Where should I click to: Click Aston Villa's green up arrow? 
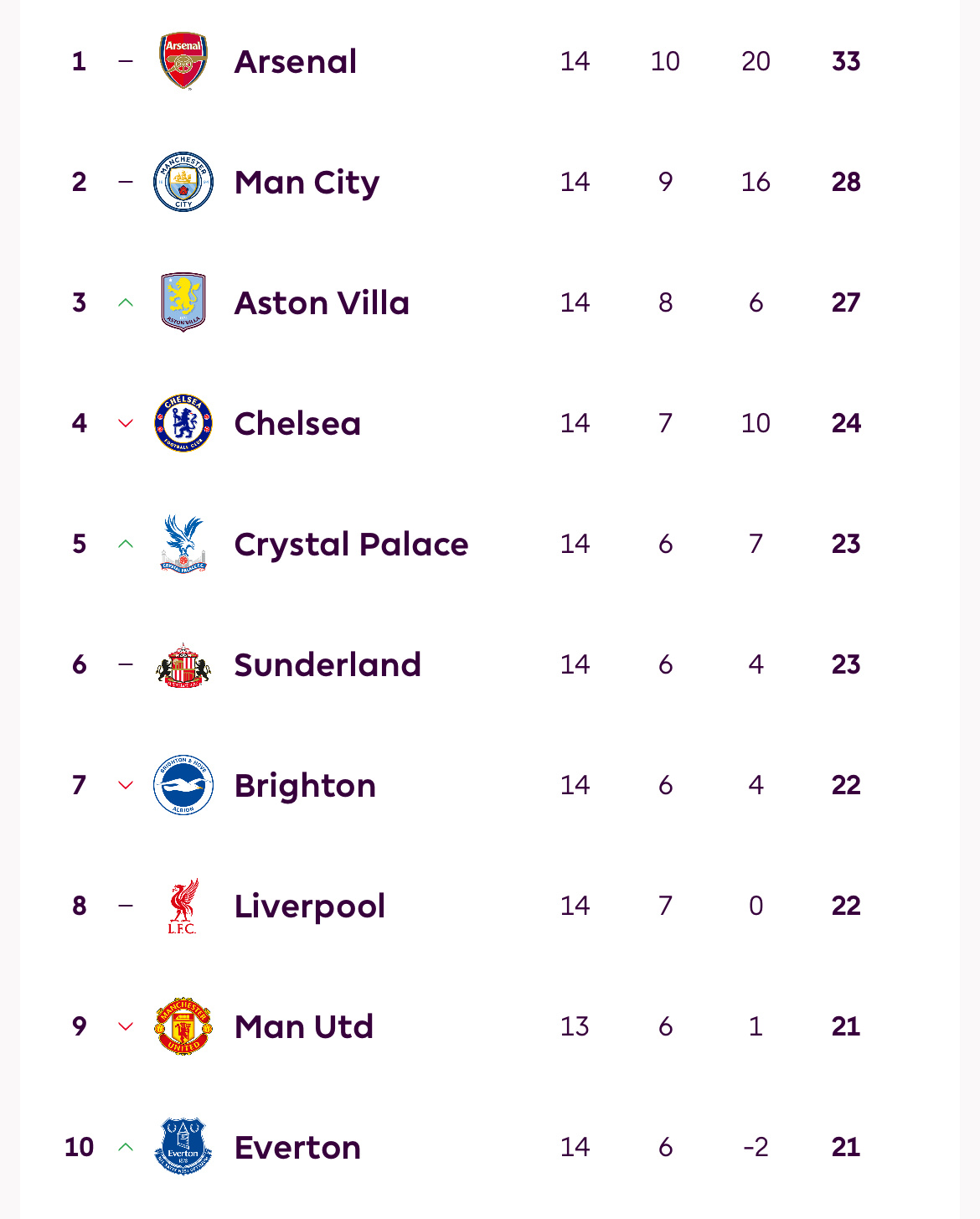[x=126, y=302]
